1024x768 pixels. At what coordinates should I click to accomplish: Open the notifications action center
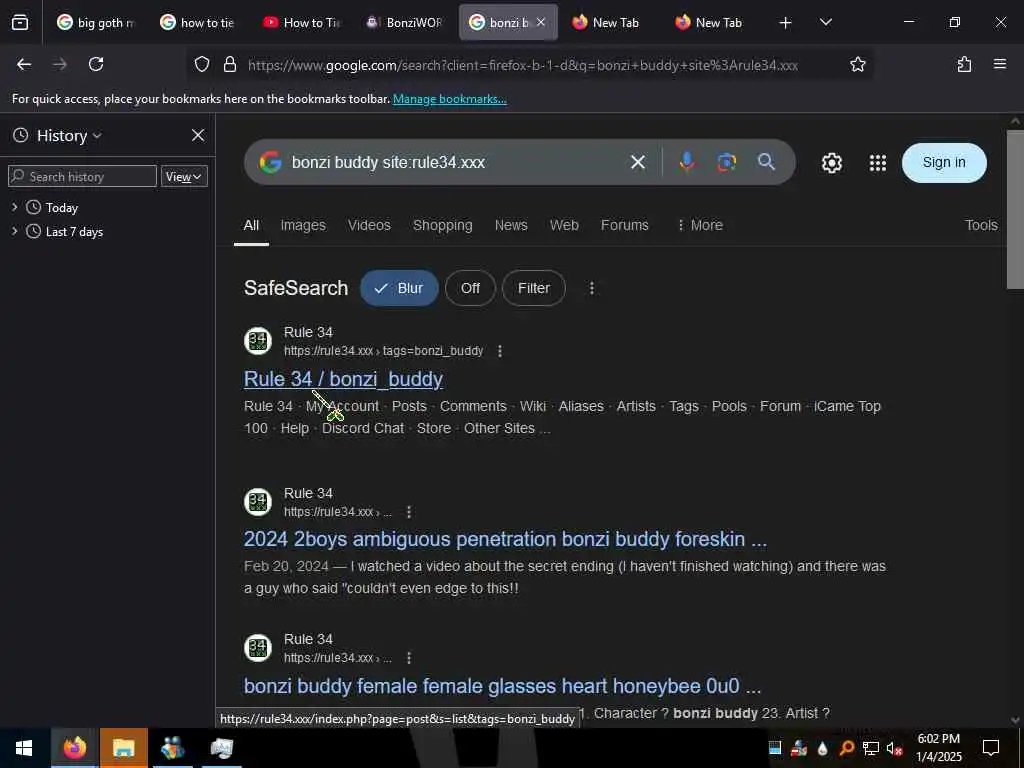pos(991,748)
